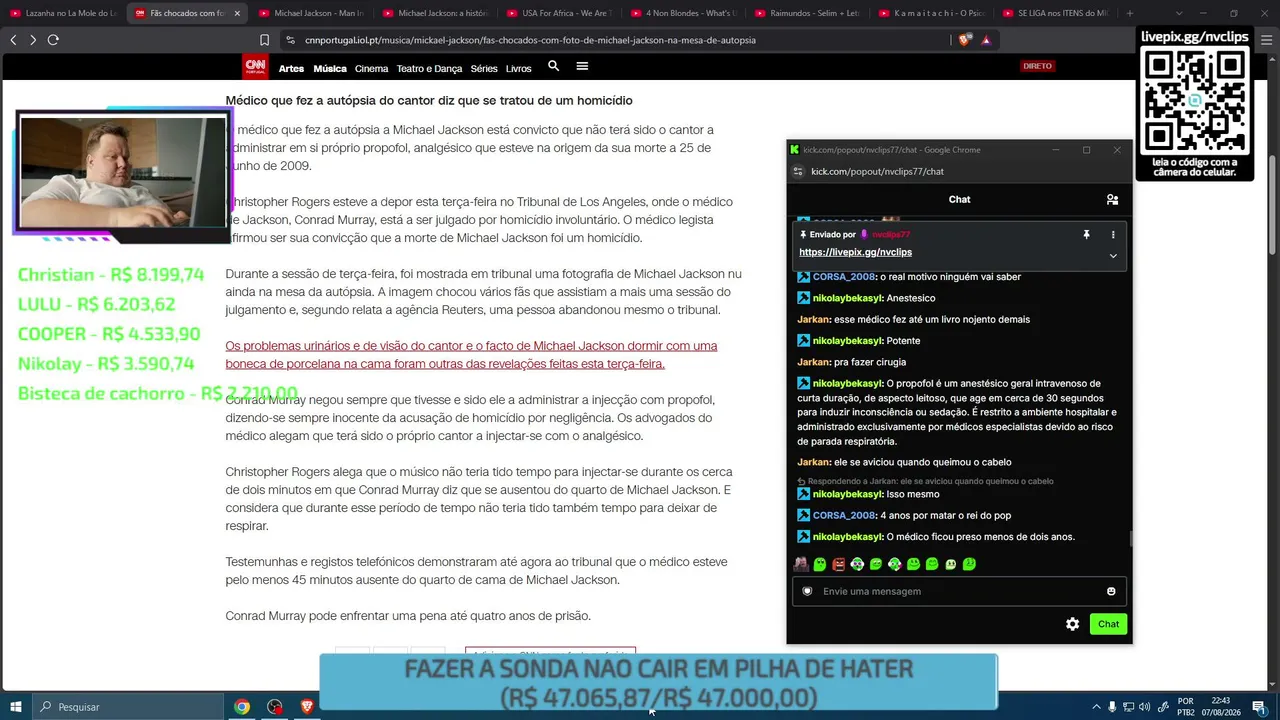This screenshot has height=720, width=1280.
Task: Open the Teatro e Dança section
Action: (429, 68)
